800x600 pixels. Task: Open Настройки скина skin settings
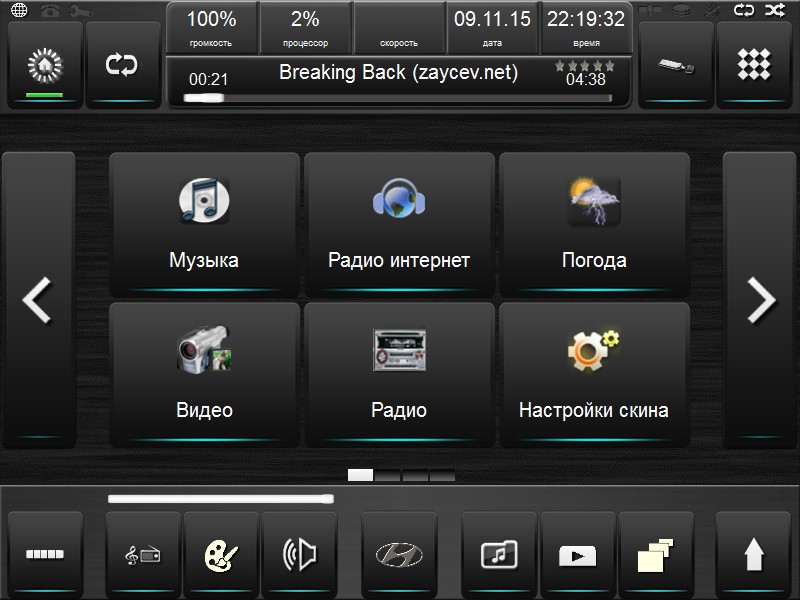pos(594,374)
